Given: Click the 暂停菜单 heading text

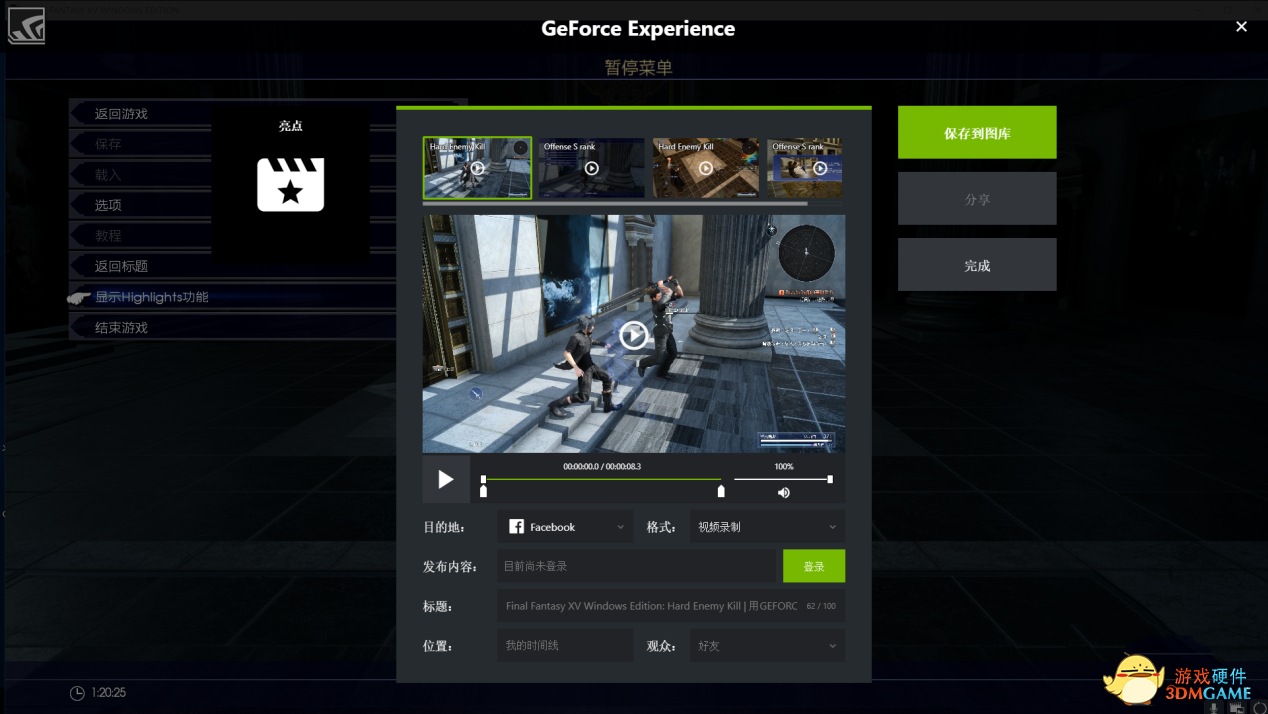Looking at the screenshot, I should click(639, 68).
